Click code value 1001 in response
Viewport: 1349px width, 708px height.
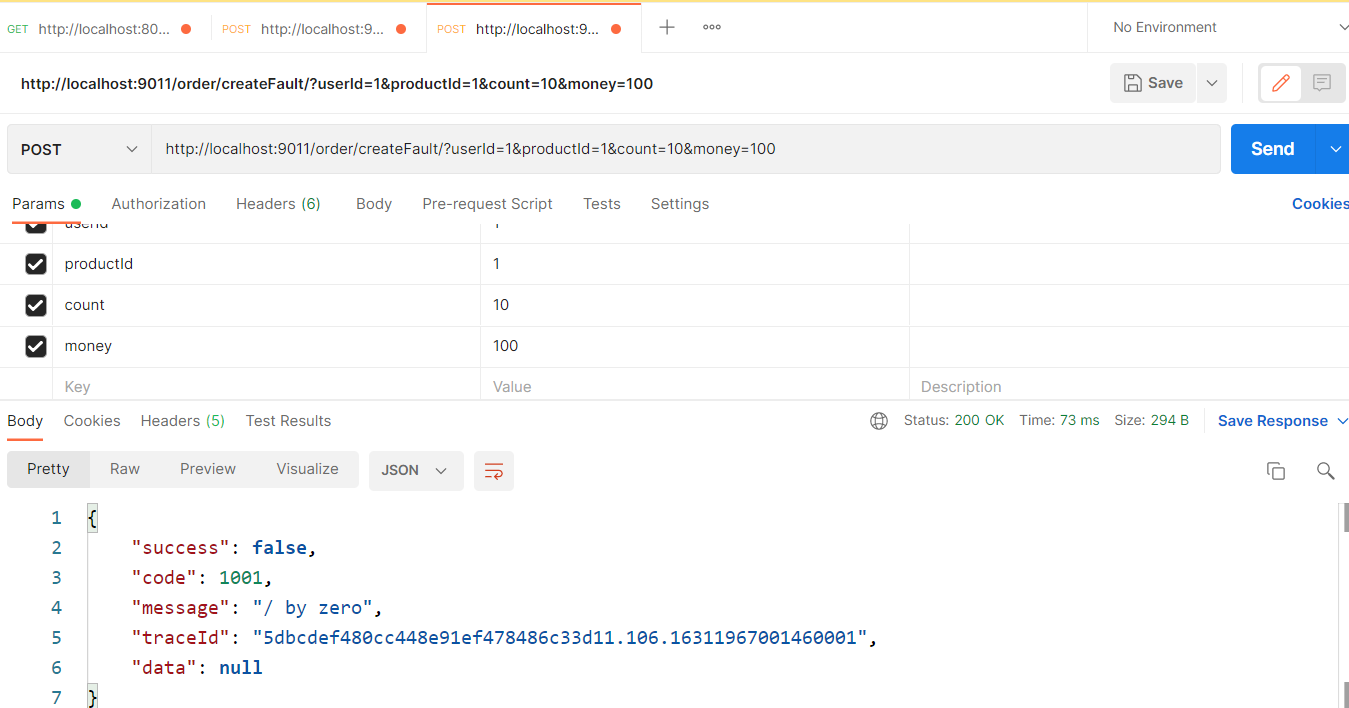pos(240,578)
